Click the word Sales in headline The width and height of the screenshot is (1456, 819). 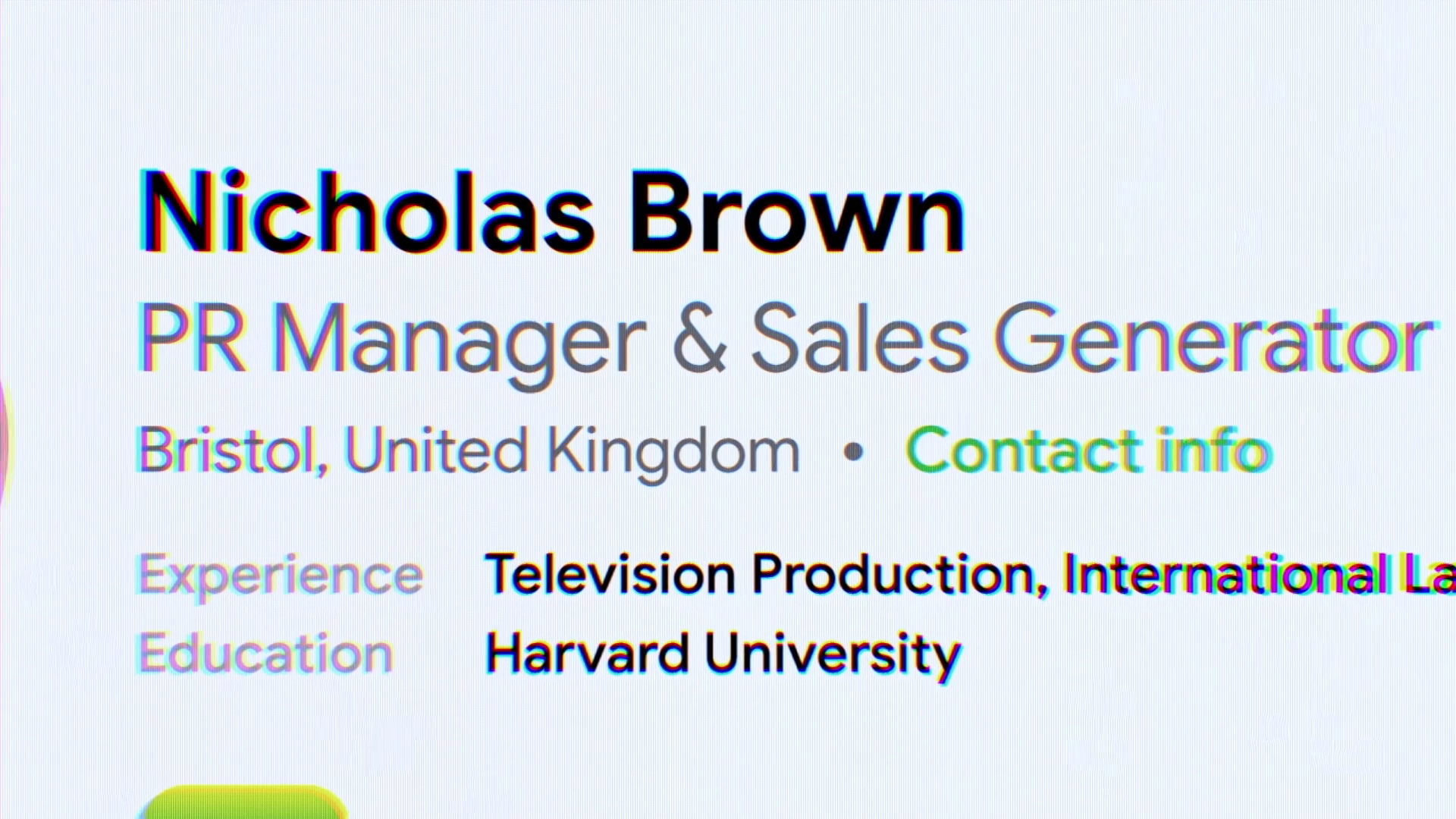click(x=860, y=339)
